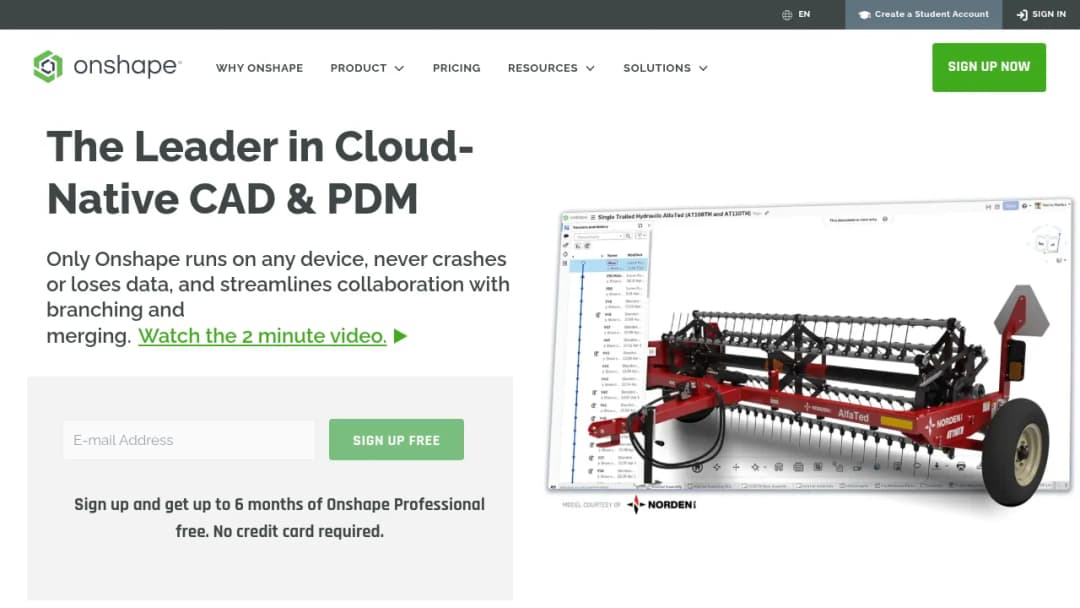This screenshot has width=1080, height=608.
Task: Click the globe language icon
Action: point(787,14)
